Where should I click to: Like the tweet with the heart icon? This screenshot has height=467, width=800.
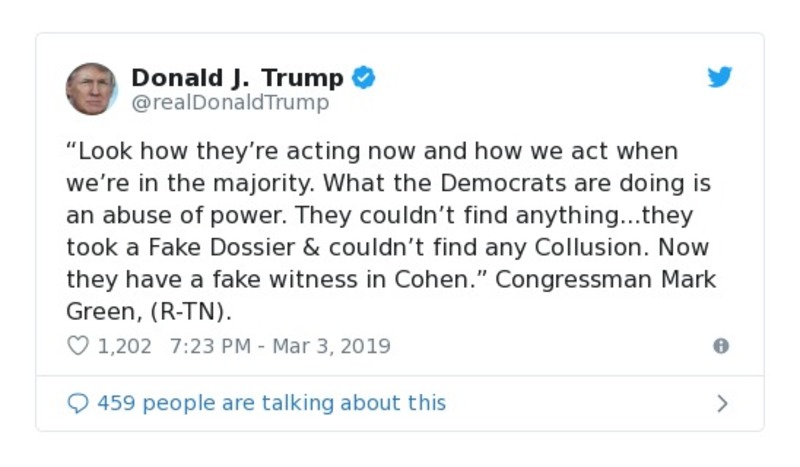77,346
